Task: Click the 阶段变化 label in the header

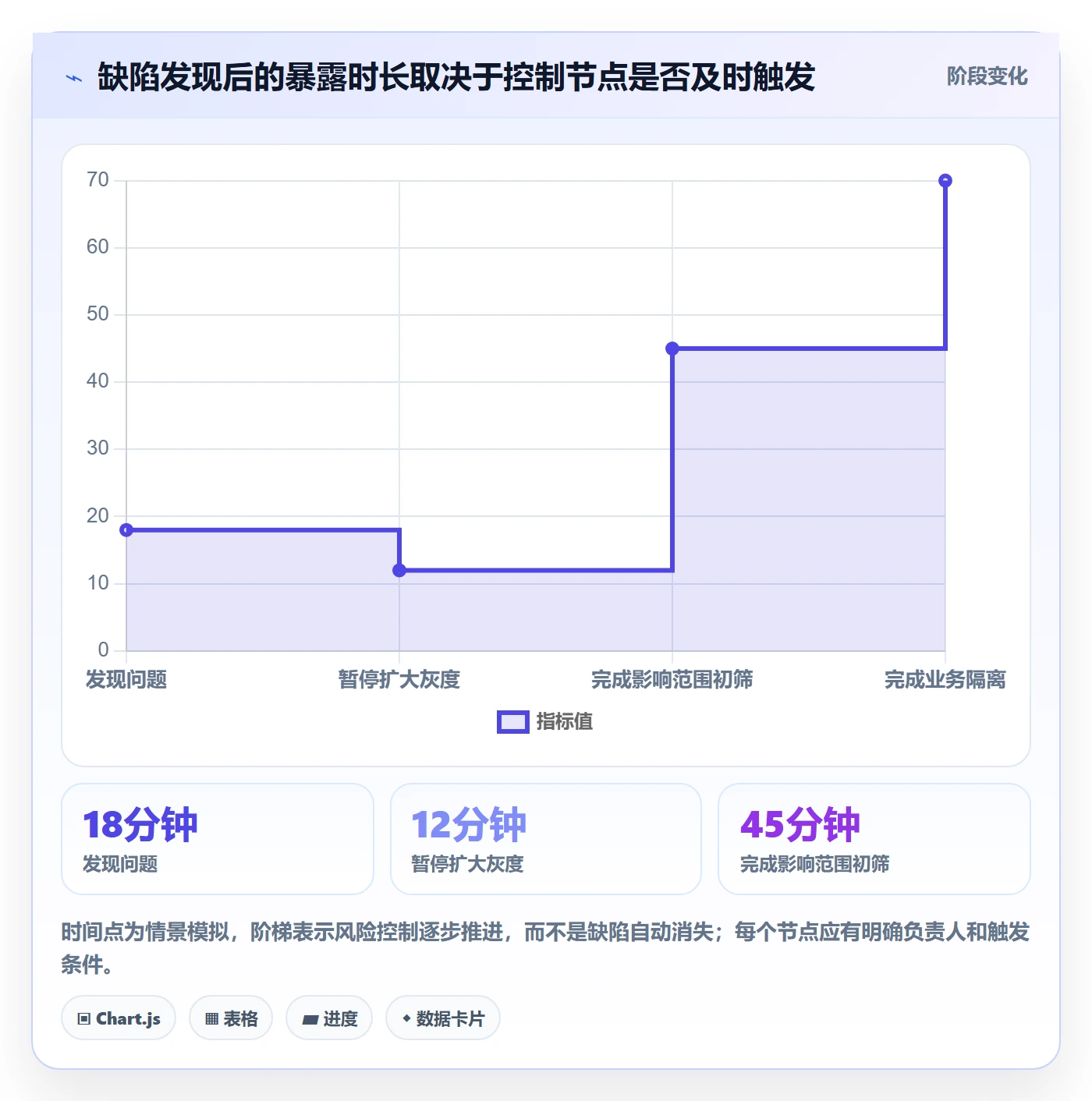Action: (x=987, y=76)
